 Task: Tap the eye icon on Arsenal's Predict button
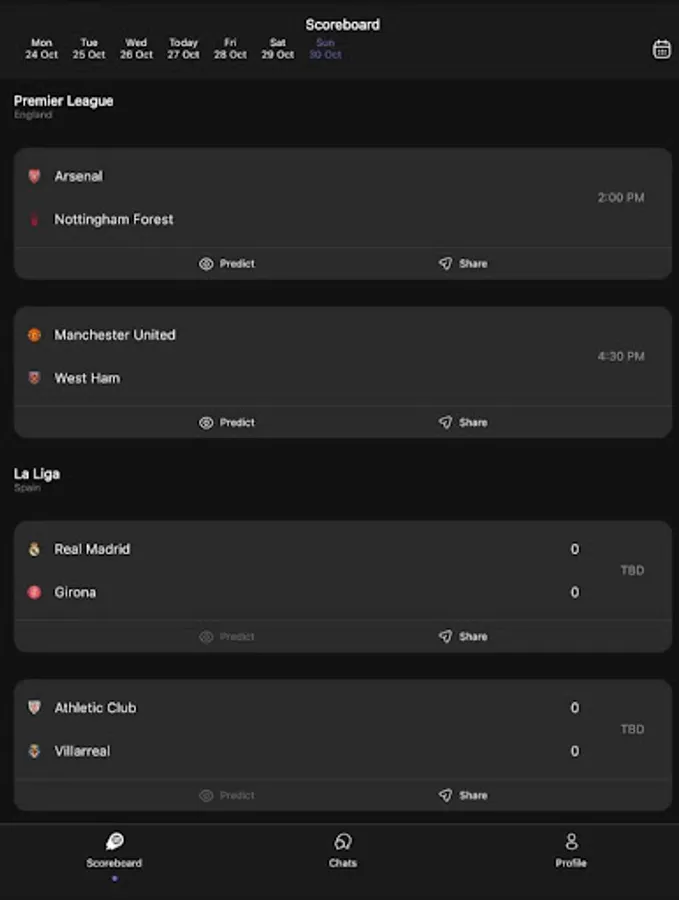206,263
